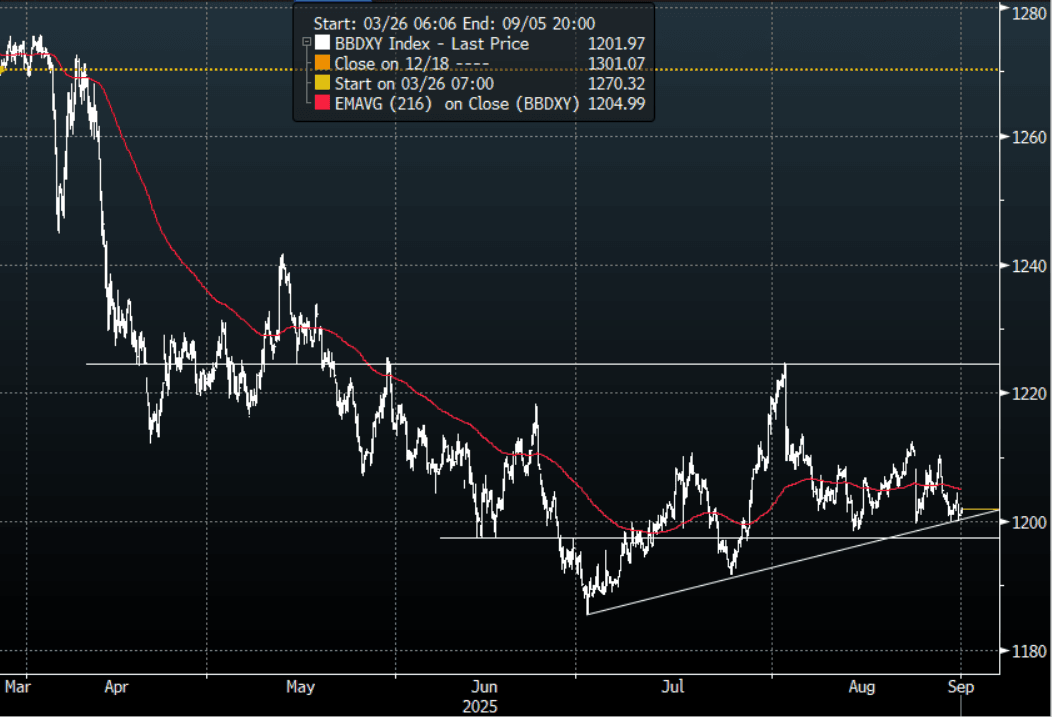Select 'BBDXY Index - Last Price' legend text
Viewport: 1052px width, 717px height.
[x=432, y=44]
